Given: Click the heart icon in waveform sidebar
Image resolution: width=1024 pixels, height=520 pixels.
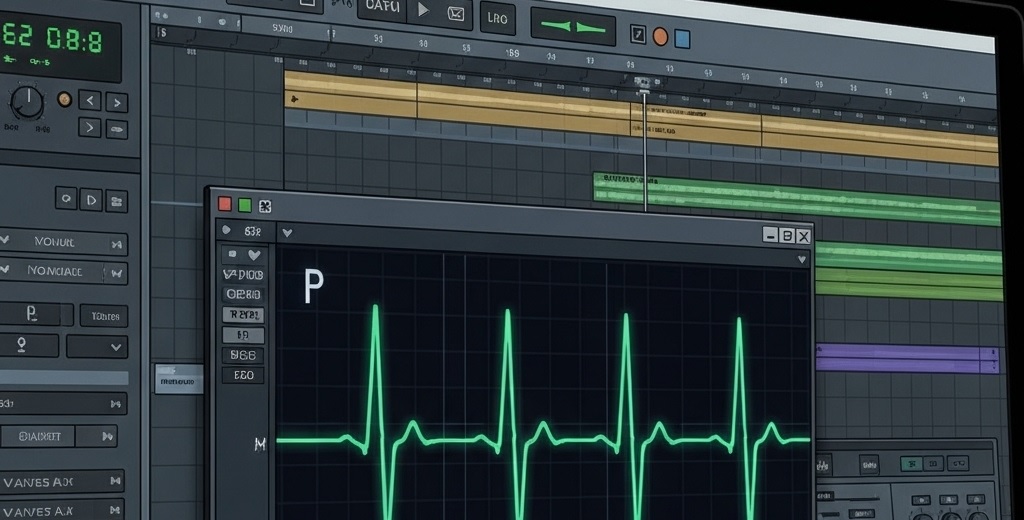Looking at the screenshot, I should point(253,255).
